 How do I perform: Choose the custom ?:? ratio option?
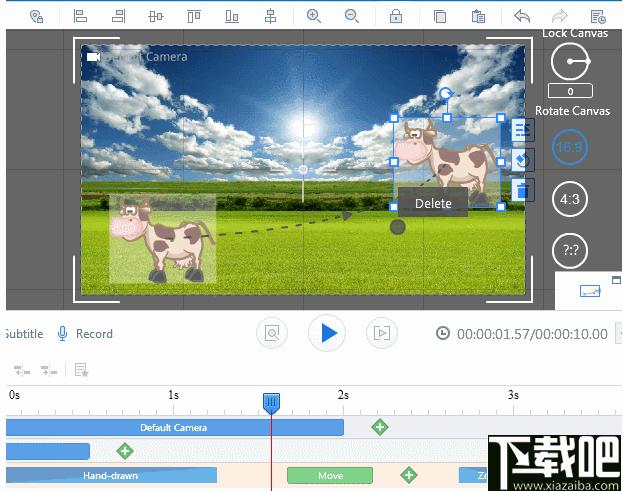[570, 250]
